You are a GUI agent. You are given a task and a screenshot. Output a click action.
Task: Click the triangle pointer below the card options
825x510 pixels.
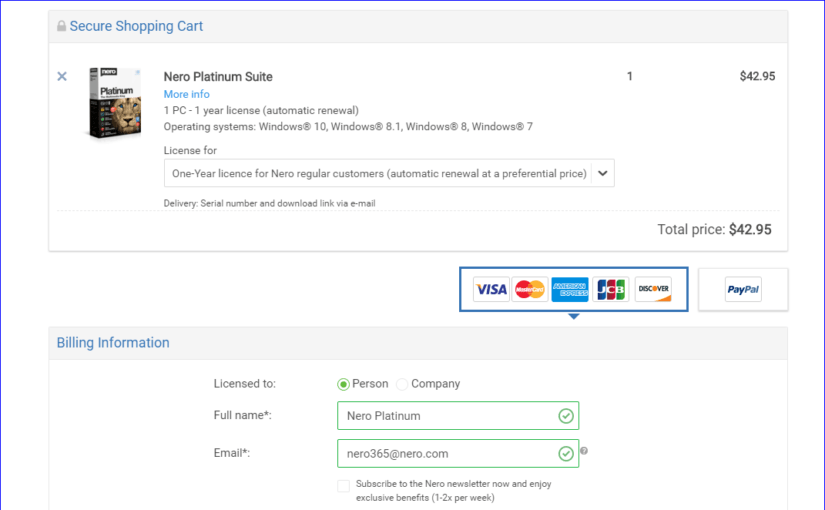[x=573, y=316]
